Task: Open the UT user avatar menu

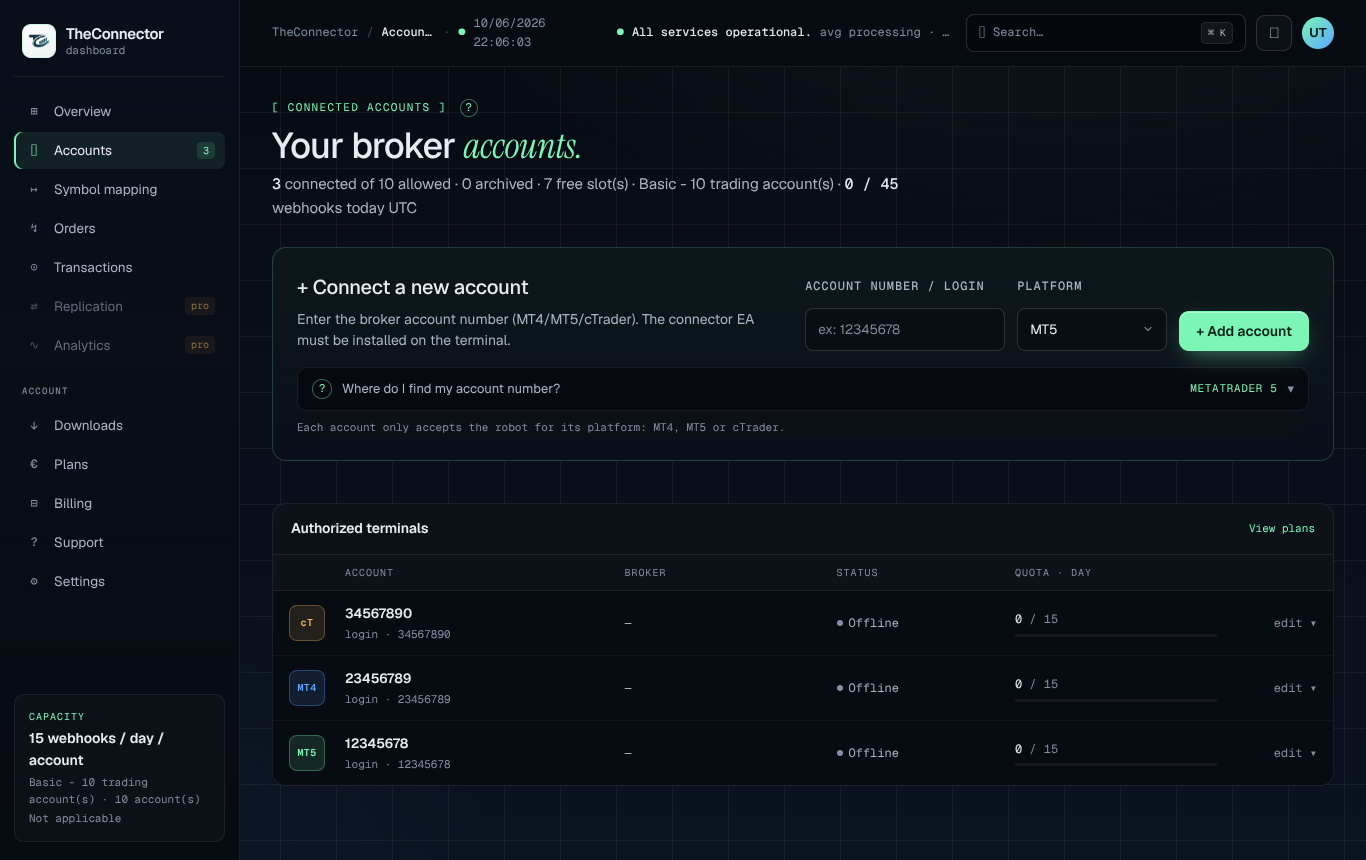Action: point(1318,32)
